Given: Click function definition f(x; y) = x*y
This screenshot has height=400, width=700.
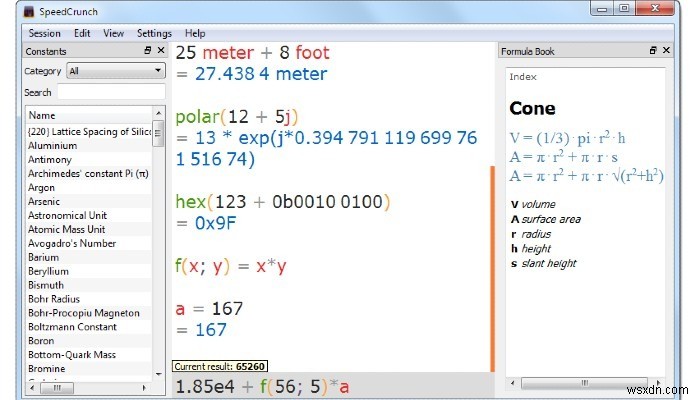Looking at the screenshot, I should [230, 267].
